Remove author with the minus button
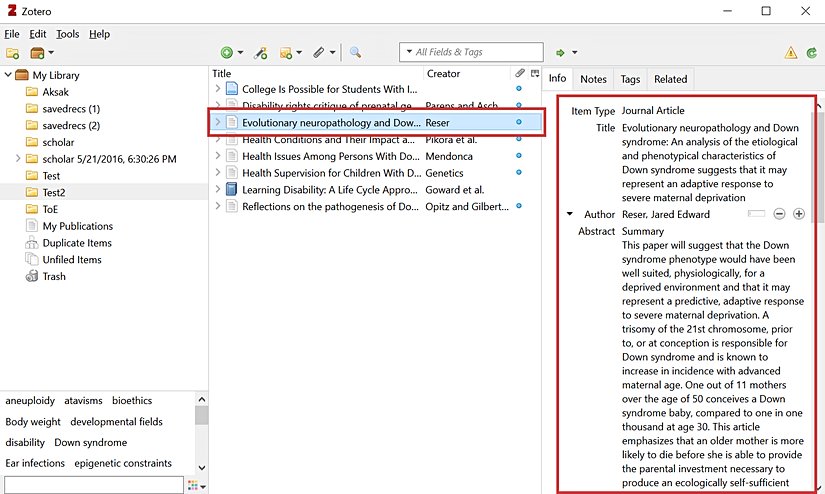Image resolution: width=825 pixels, height=494 pixels. coord(780,214)
